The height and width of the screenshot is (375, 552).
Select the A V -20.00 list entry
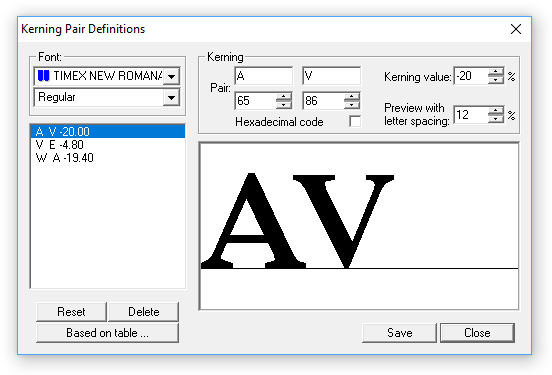click(x=107, y=131)
